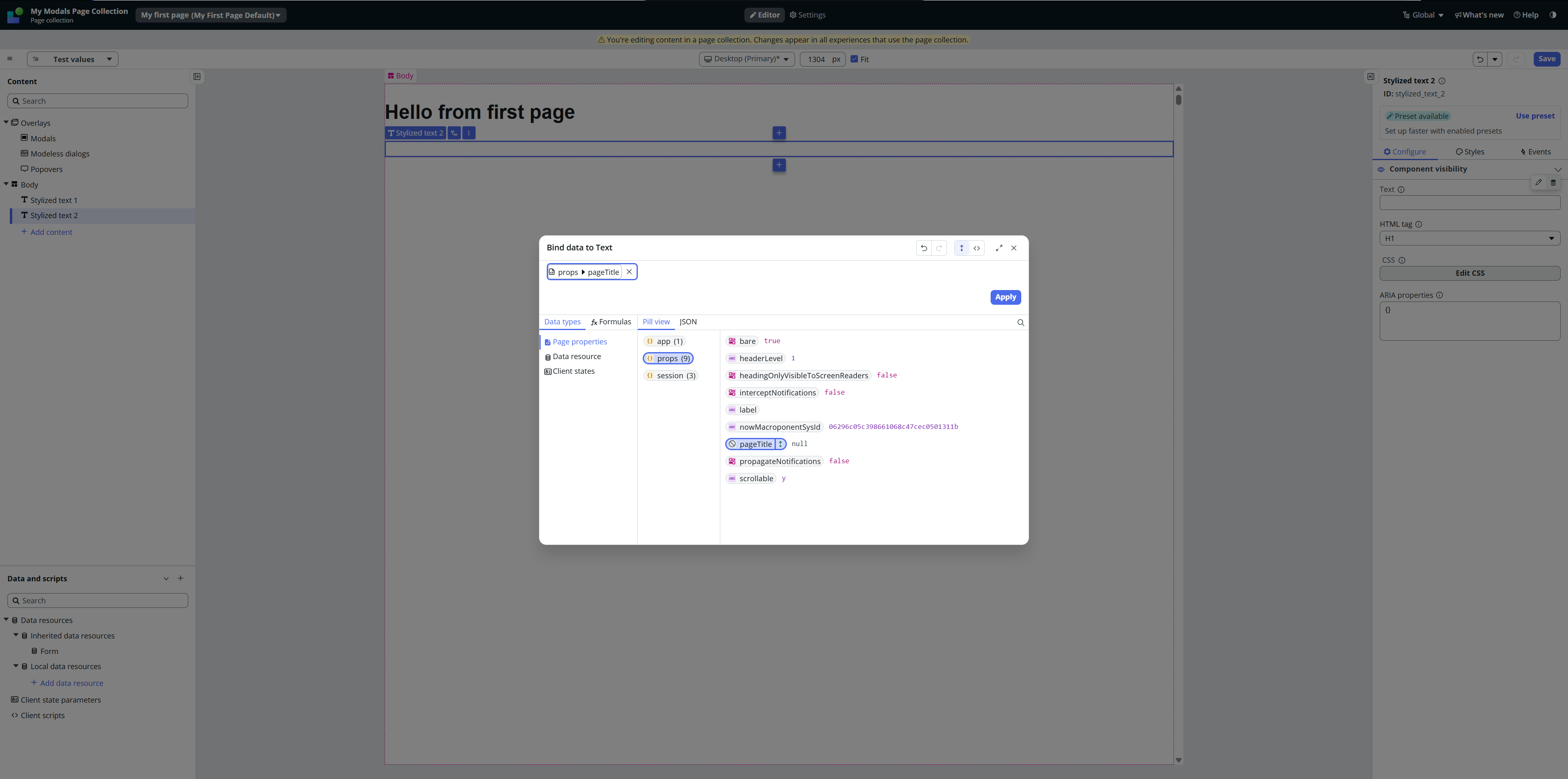Collapse the Overlays tree node
Image resolution: width=1568 pixels, height=779 pixels.
point(6,123)
